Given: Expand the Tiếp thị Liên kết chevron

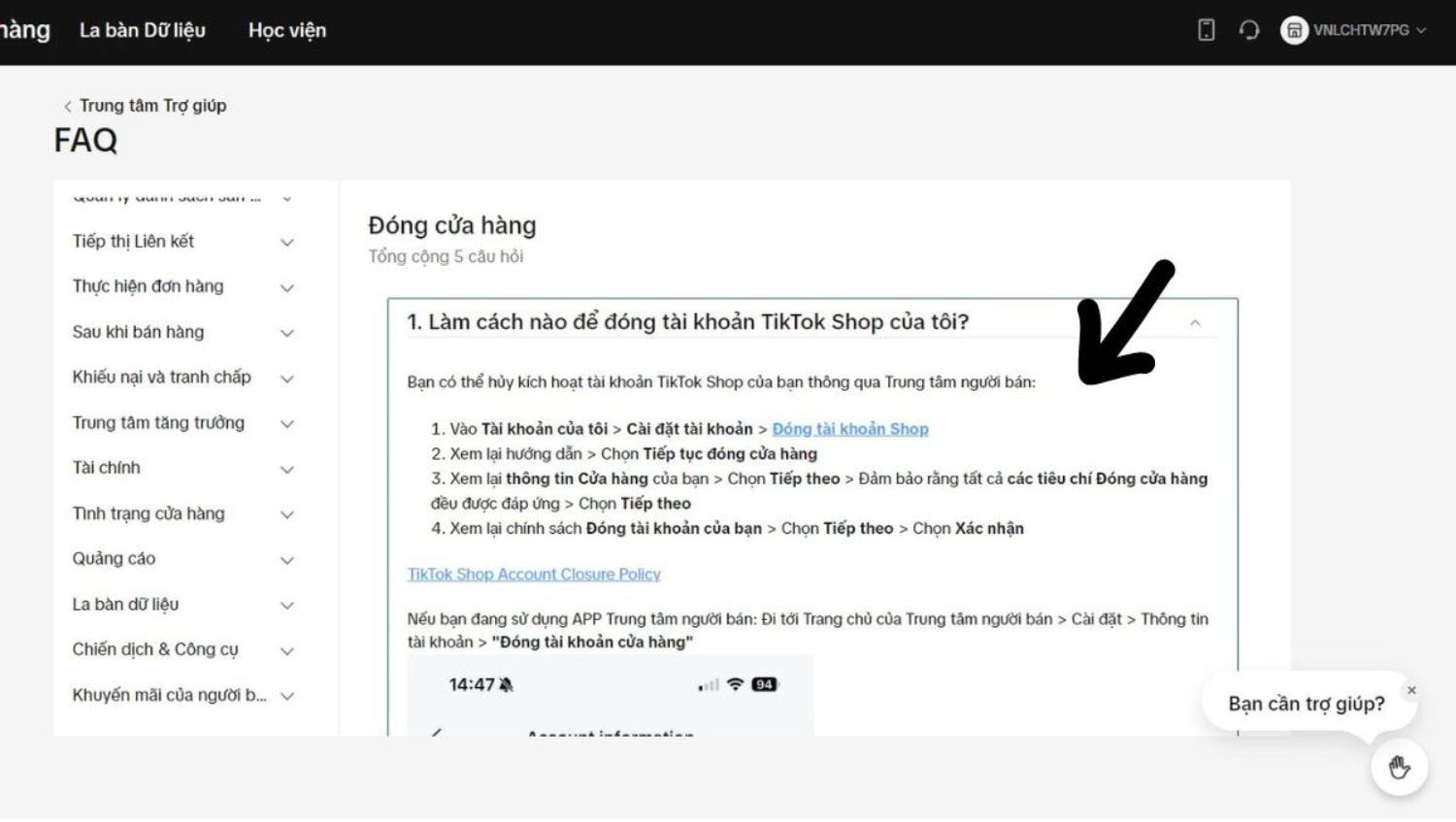Looking at the screenshot, I should click(287, 242).
